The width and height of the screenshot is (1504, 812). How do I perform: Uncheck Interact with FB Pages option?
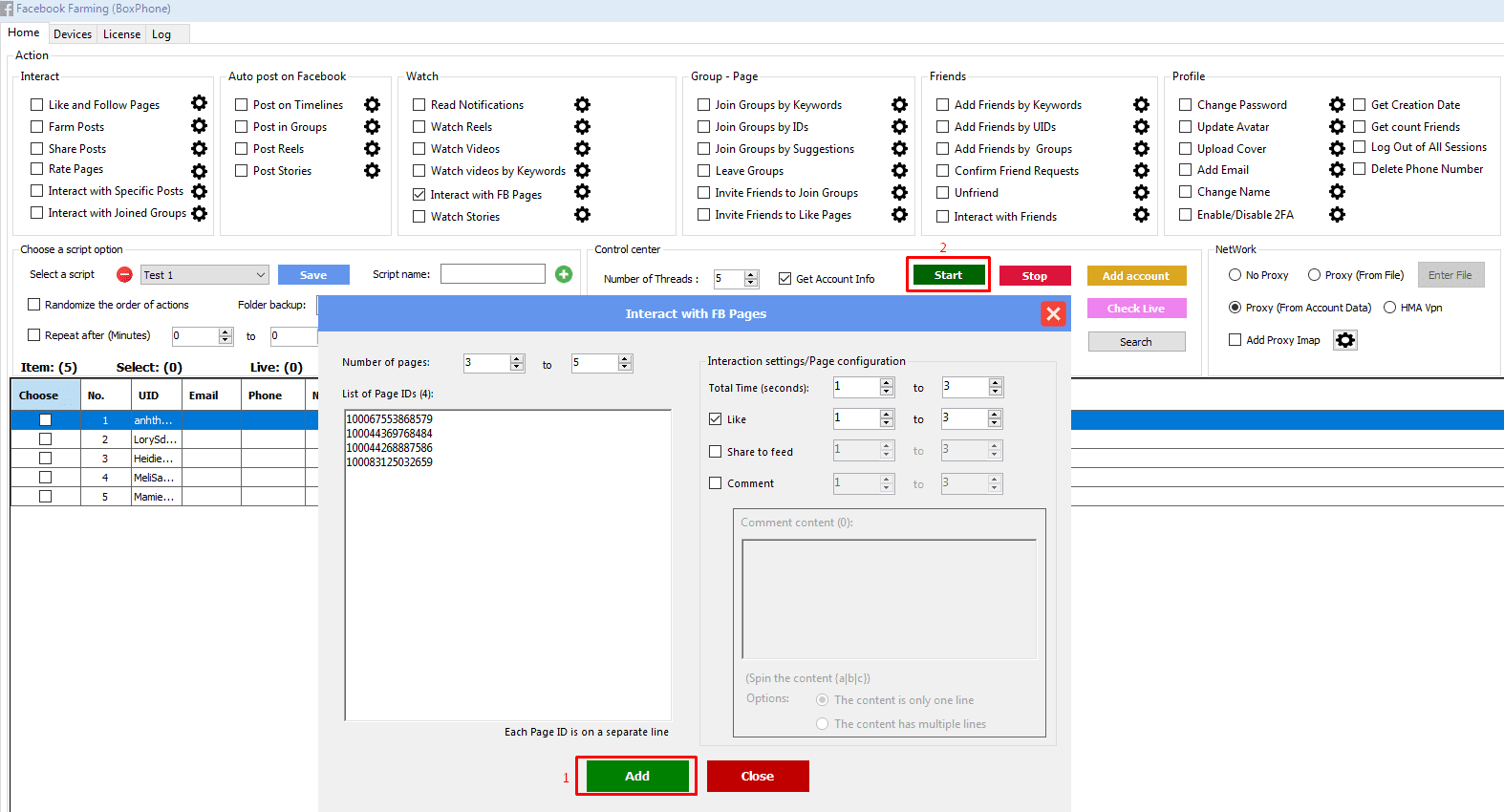coord(419,194)
